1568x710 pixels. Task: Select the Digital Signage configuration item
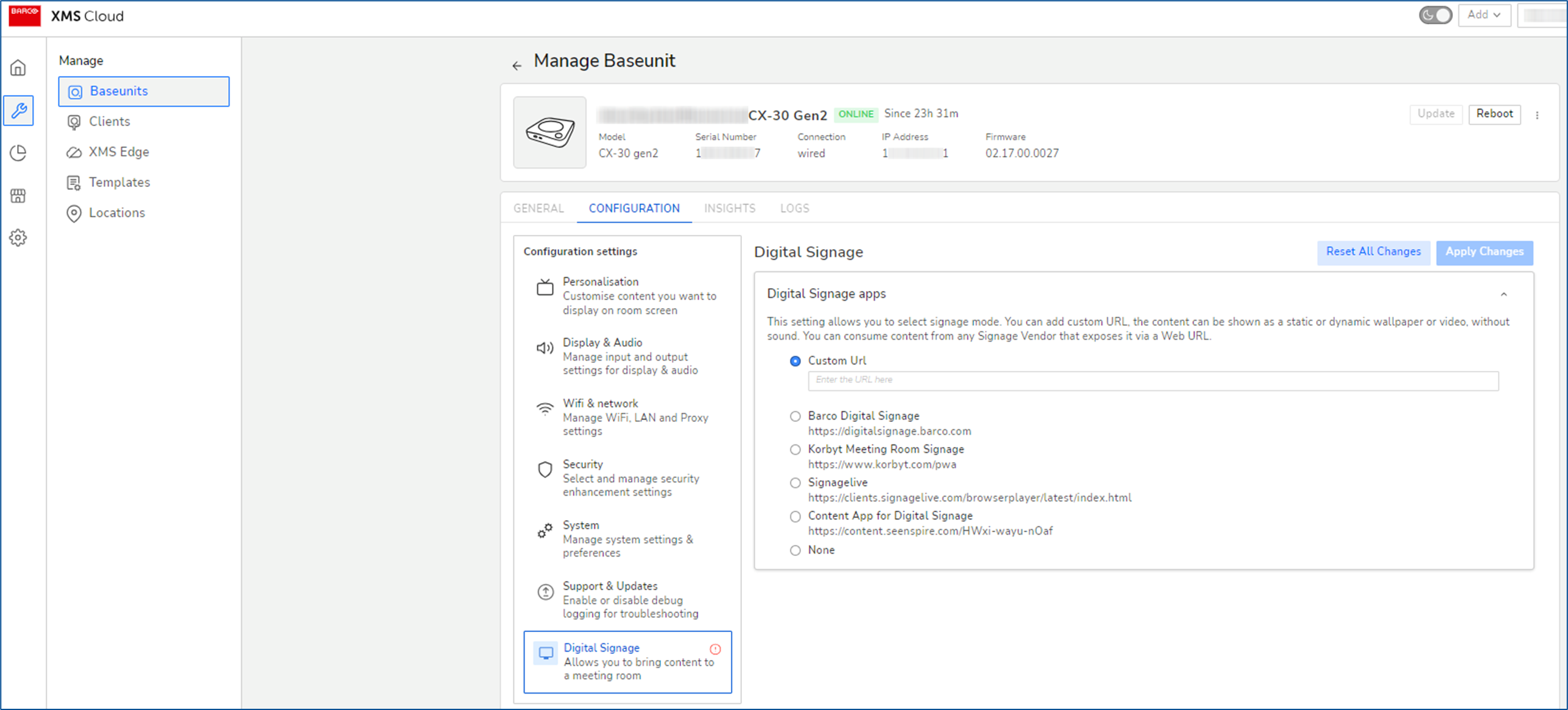627,662
